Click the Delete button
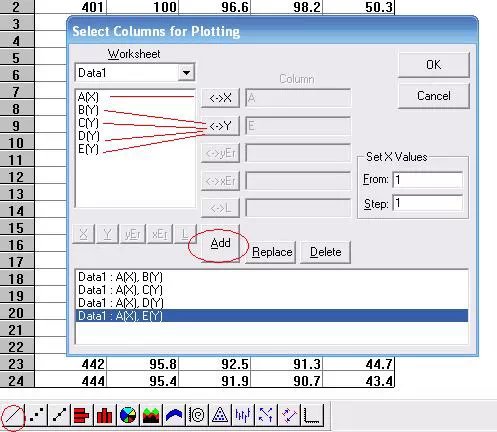Image resolution: width=497 pixels, height=432 pixels. [325, 252]
